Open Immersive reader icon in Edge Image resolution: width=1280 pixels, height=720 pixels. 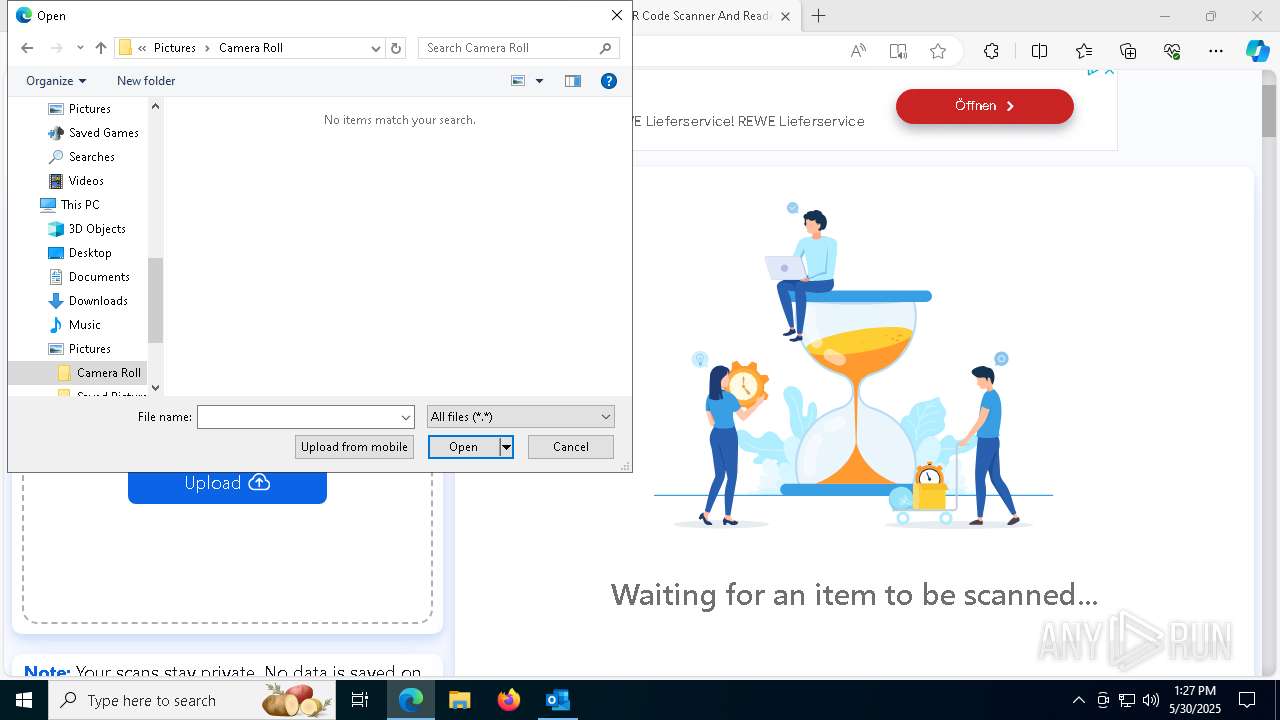point(898,51)
